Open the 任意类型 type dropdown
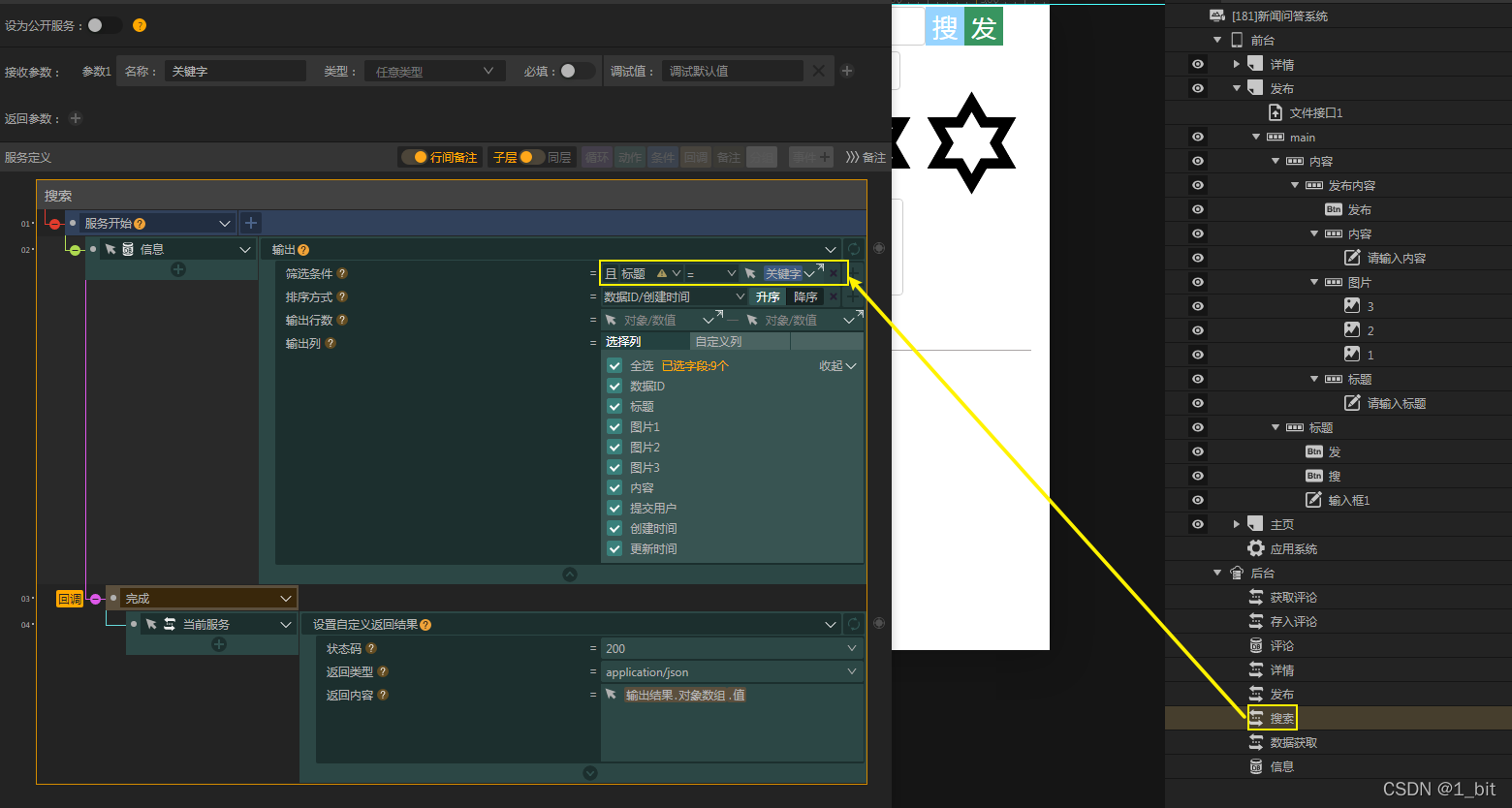 pyautogui.click(x=434, y=71)
